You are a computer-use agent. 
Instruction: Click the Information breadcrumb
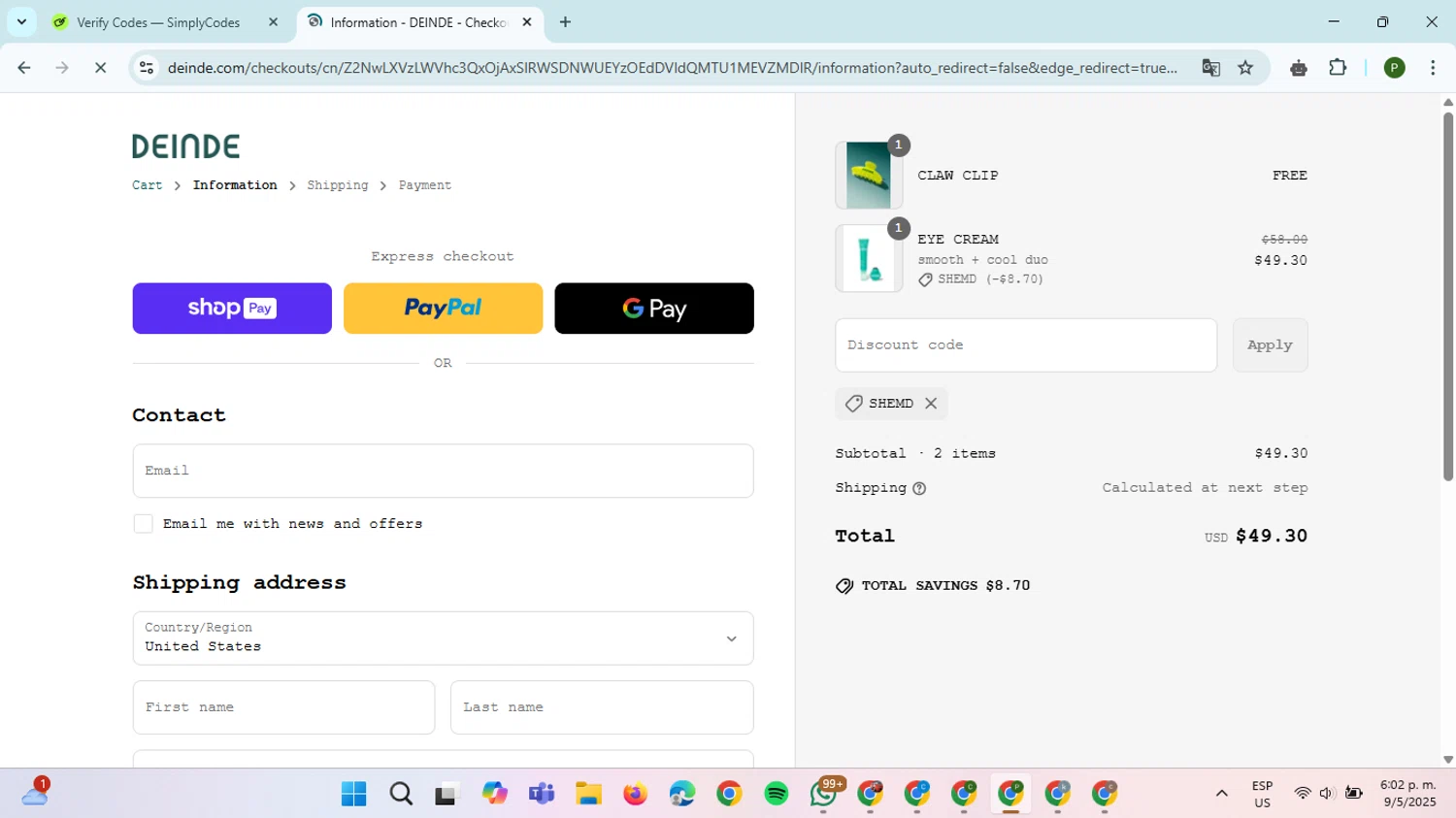click(x=235, y=185)
